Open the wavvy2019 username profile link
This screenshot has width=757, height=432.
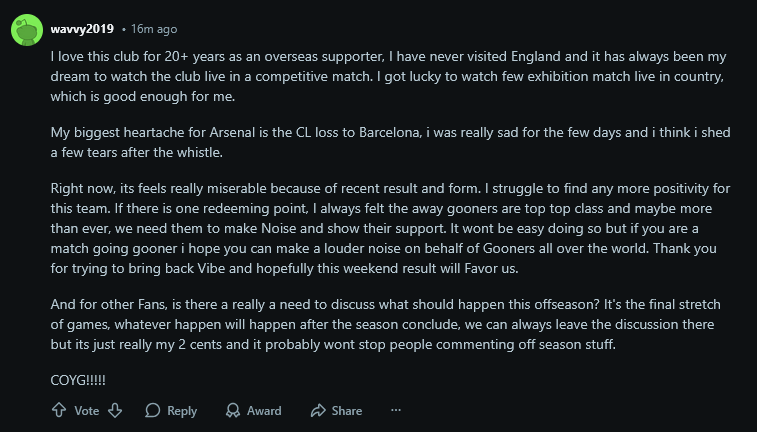click(x=83, y=29)
